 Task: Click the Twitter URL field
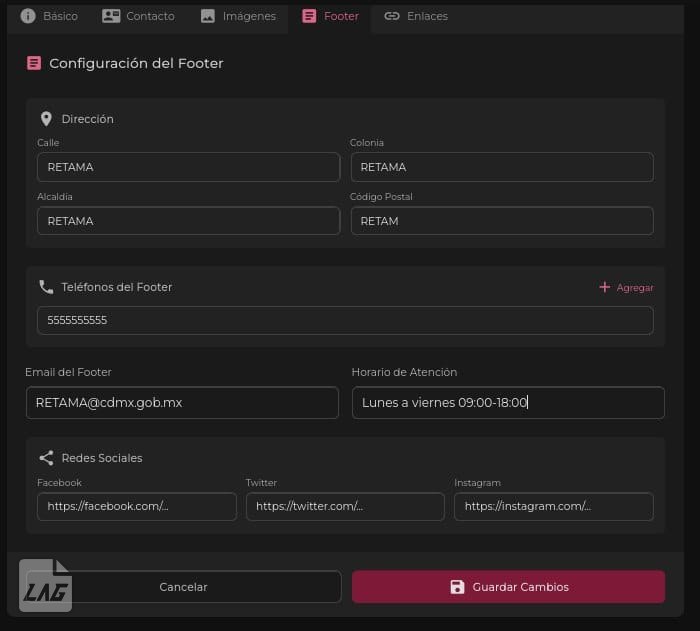point(345,506)
